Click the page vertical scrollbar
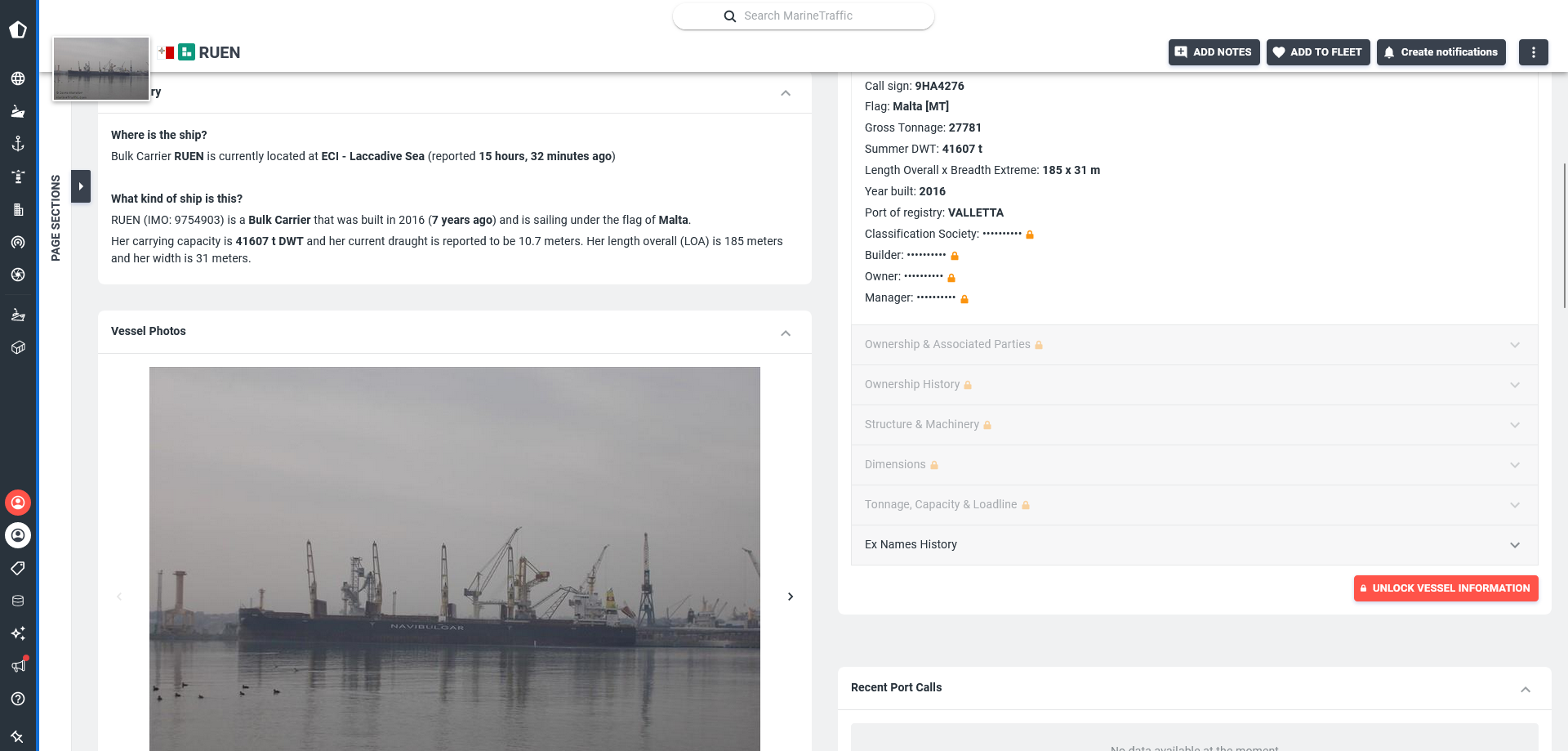This screenshot has height=751, width=1568. pyautogui.click(x=1565, y=235)
